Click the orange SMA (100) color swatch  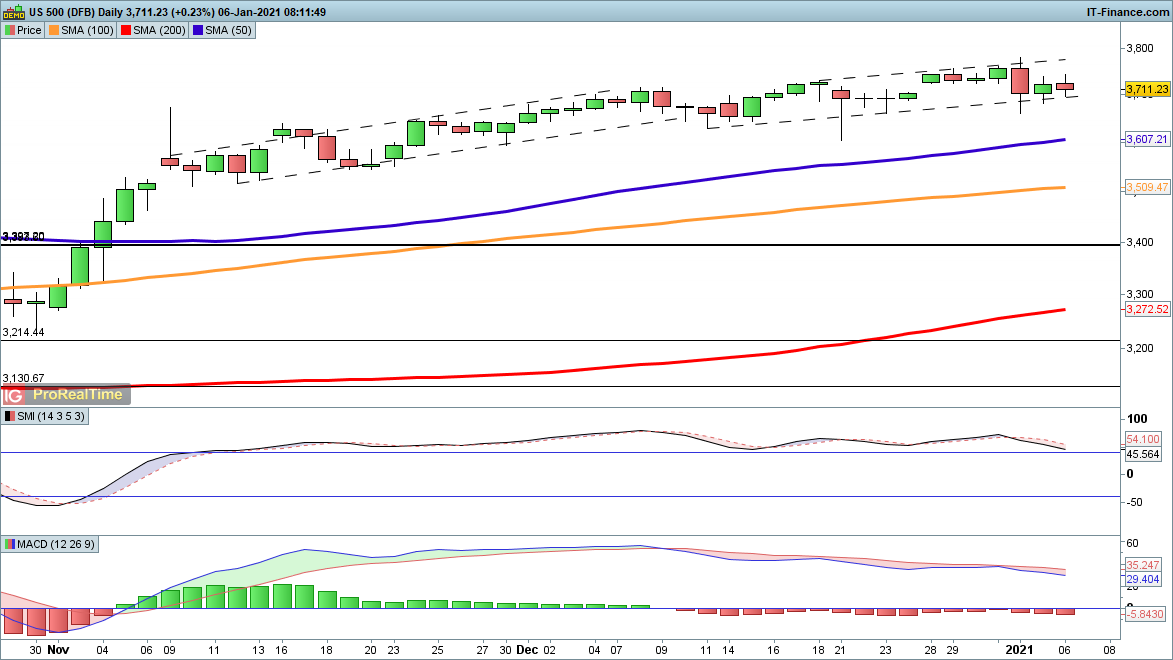[53, 31]
